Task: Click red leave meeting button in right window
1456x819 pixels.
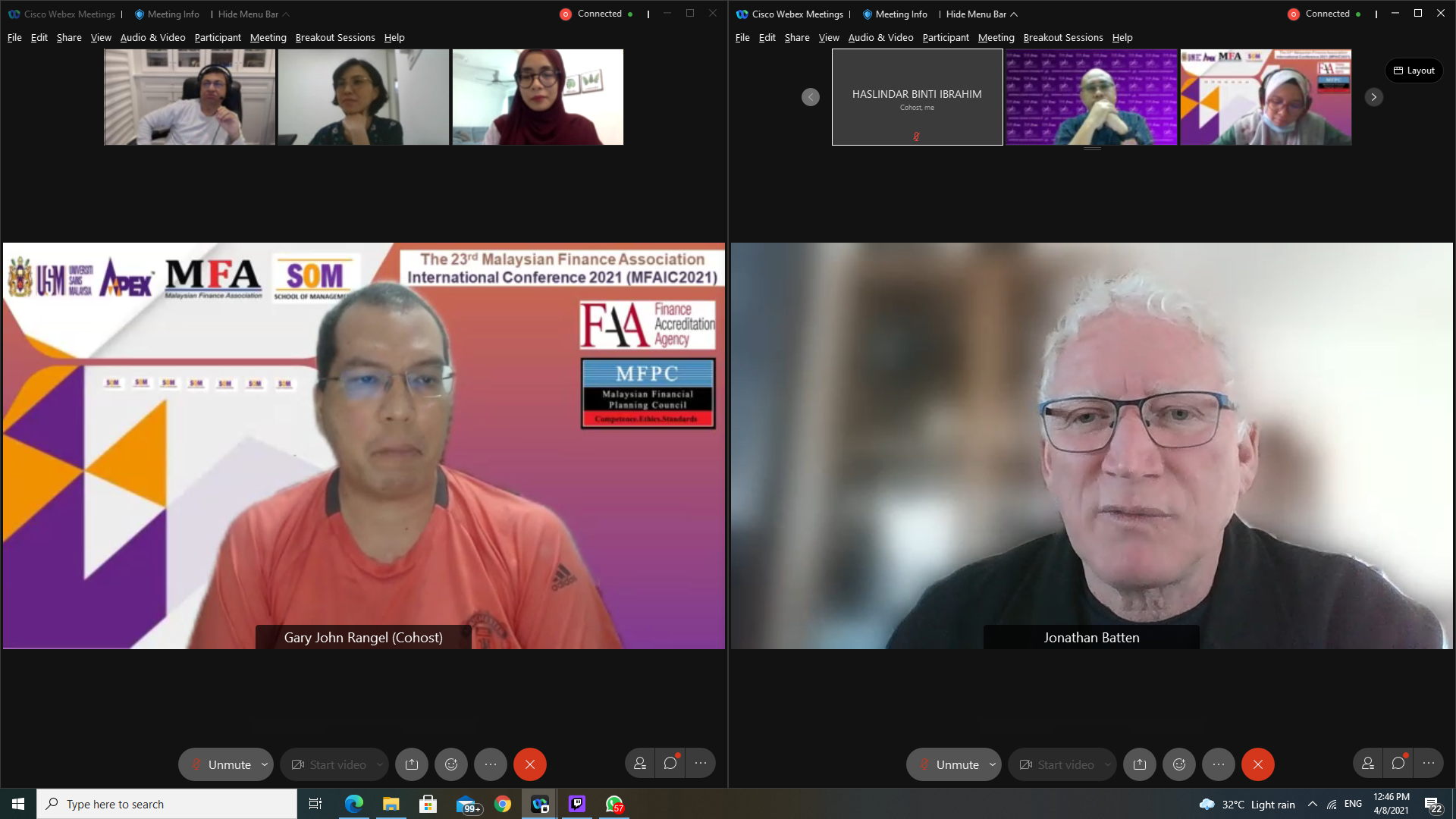Action: tap(1257, 764)
